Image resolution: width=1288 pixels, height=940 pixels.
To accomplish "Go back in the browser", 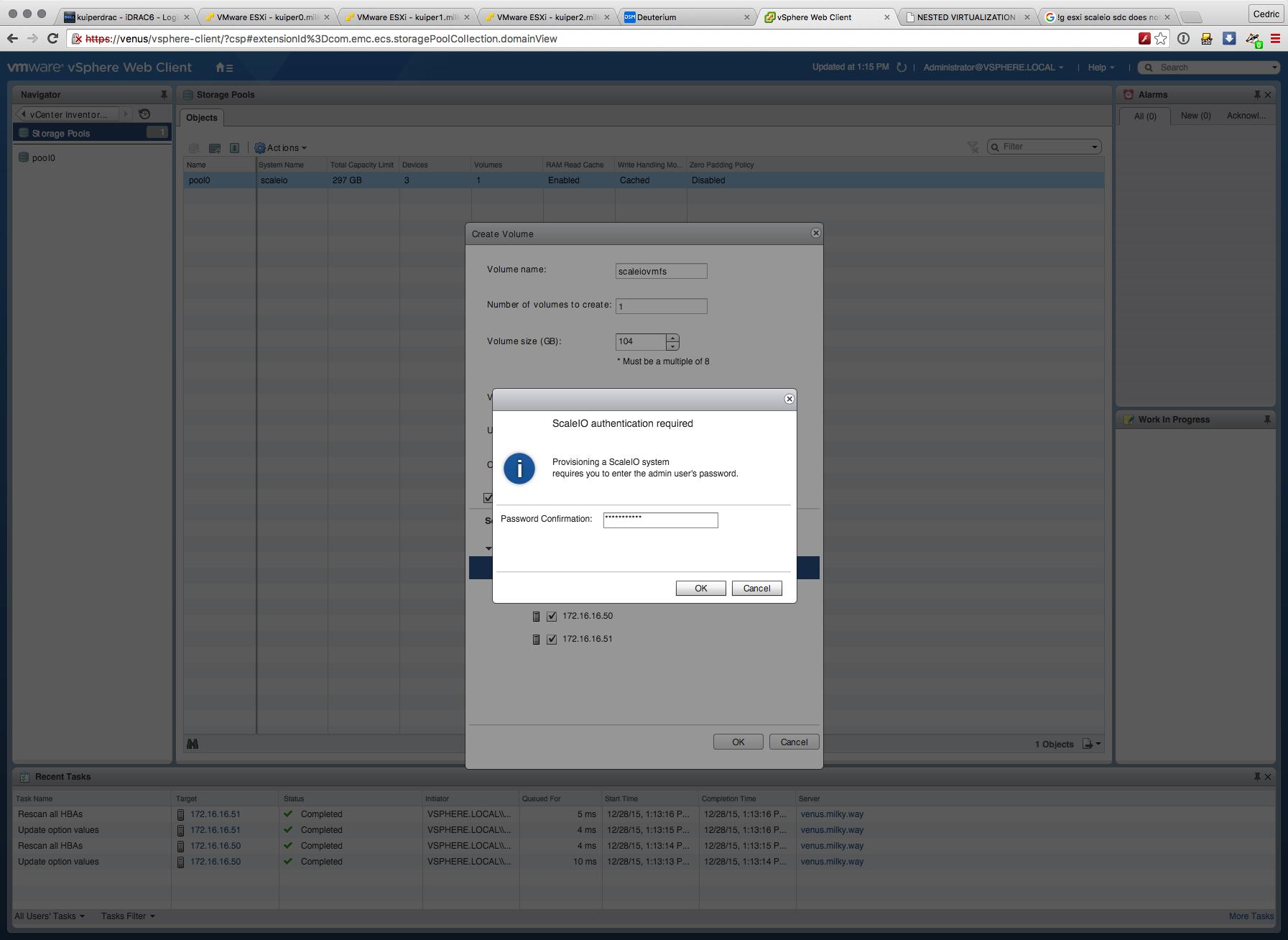I will [12, 39].
